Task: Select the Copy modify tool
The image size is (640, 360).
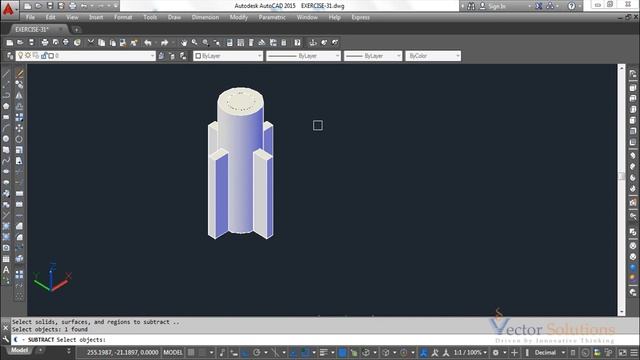Action: pyautogui.click(x=19, y=84)
